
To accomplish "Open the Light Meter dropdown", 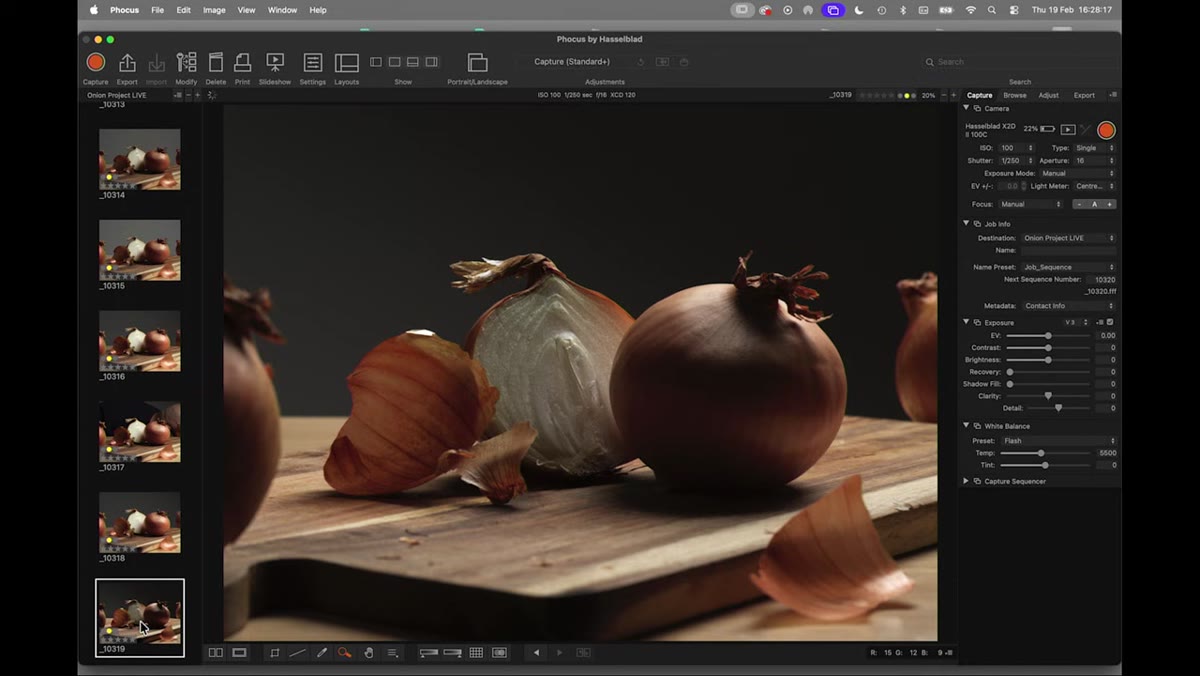I will pyautogui.click(x=1094, y=186).
